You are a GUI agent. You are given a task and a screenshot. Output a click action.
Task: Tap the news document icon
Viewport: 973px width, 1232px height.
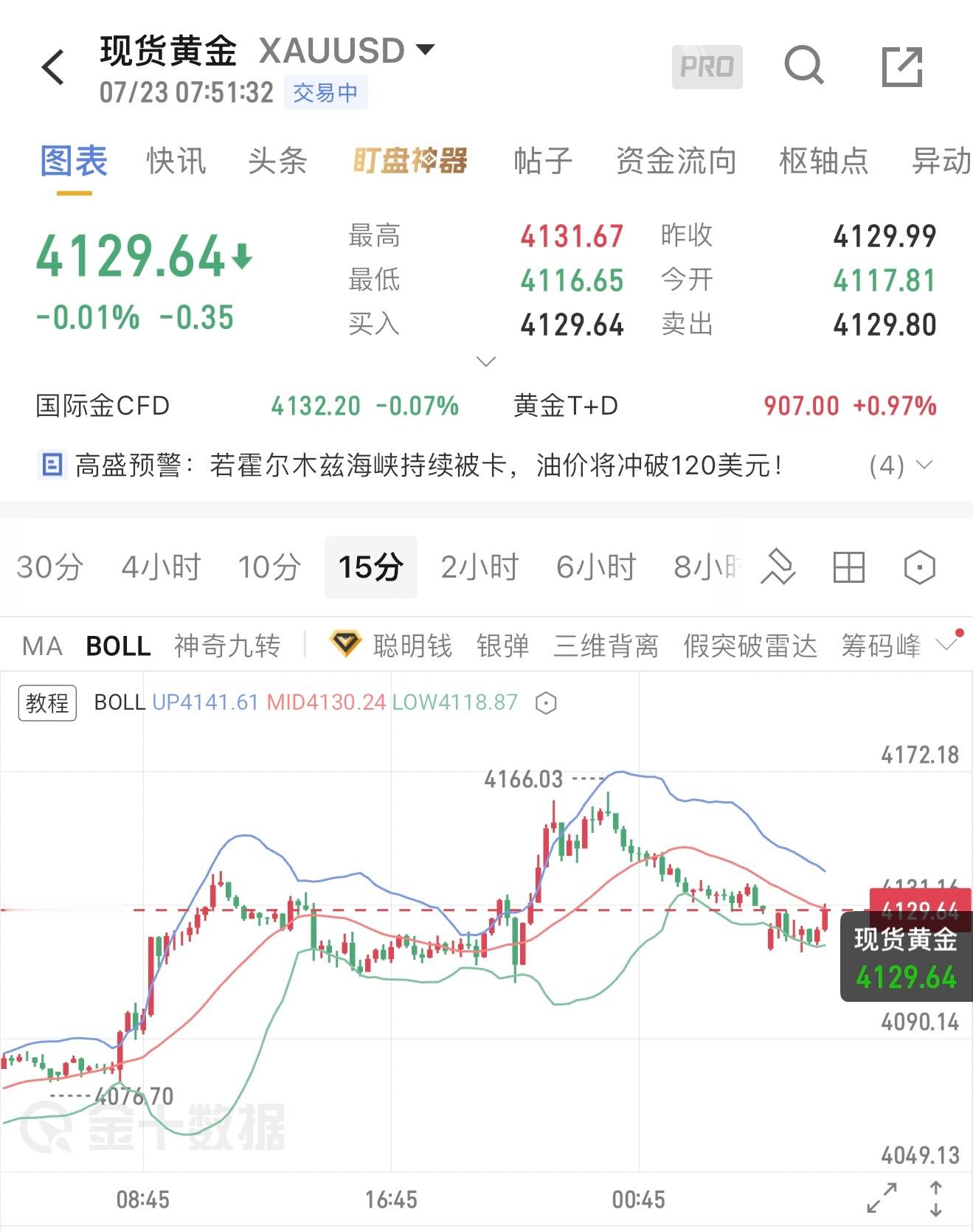52,466
